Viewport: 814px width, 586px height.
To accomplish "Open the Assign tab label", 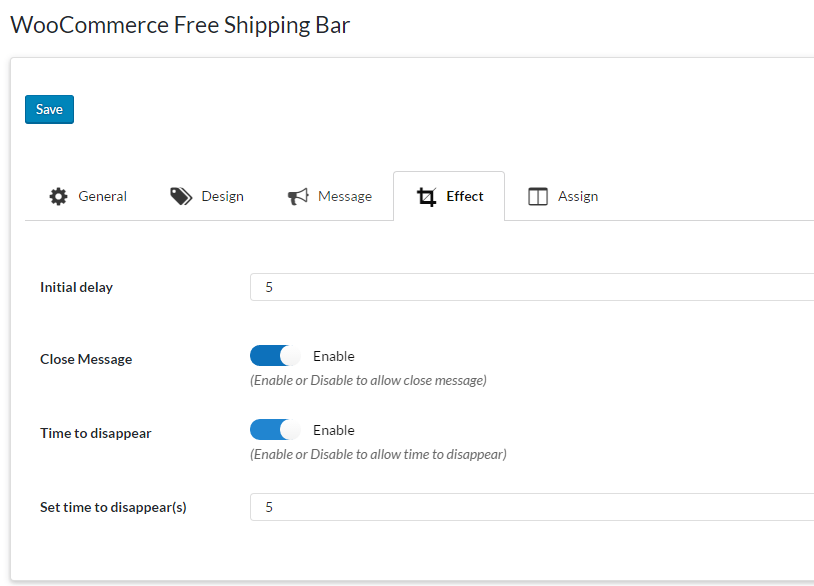I will [578, 196].
